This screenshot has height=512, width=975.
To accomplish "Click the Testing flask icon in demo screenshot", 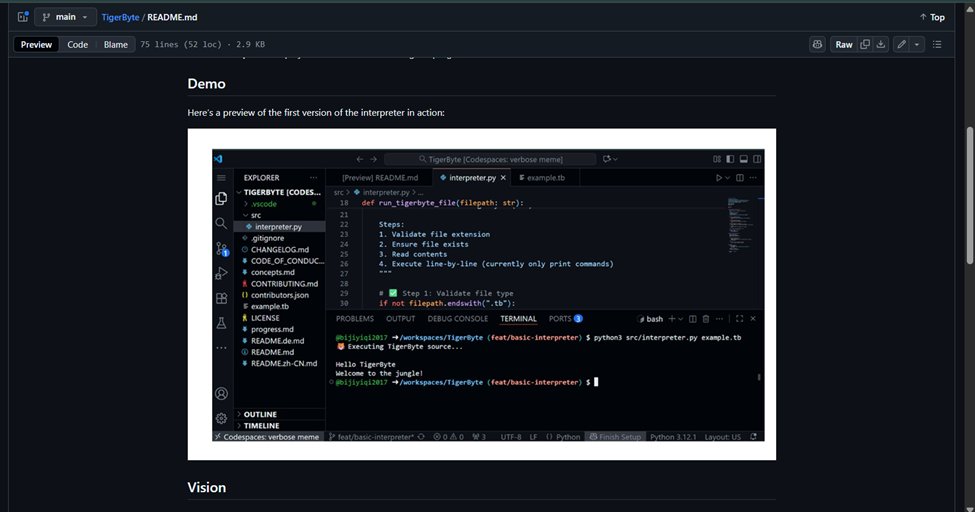I will pos(221,323).
